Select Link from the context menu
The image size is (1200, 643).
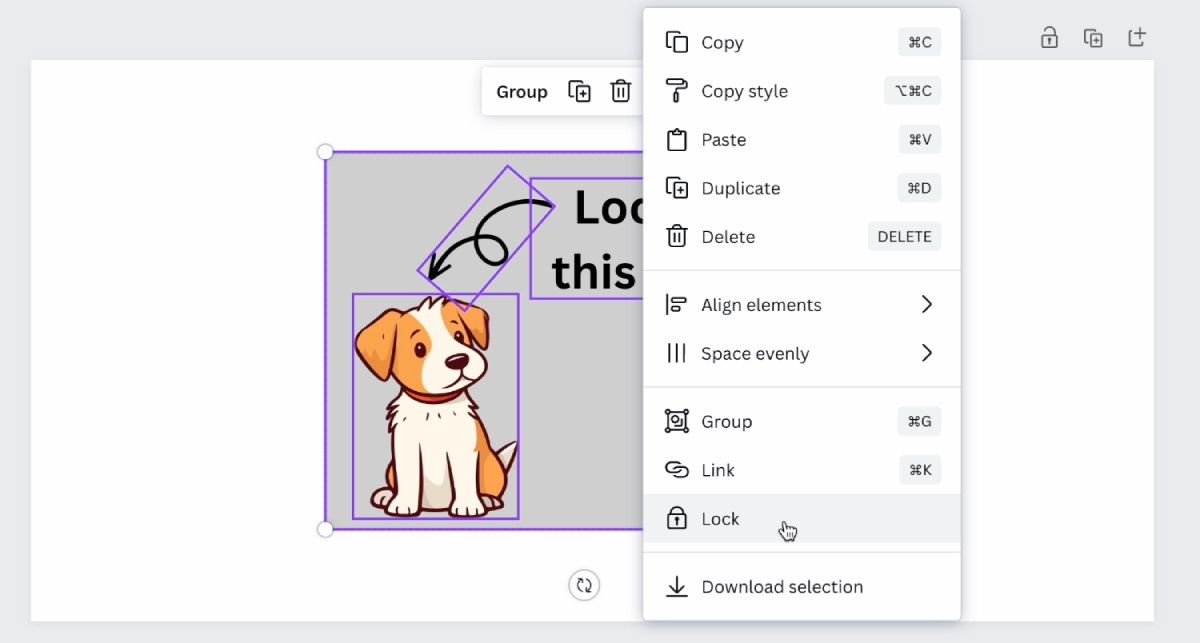(719, 470)
